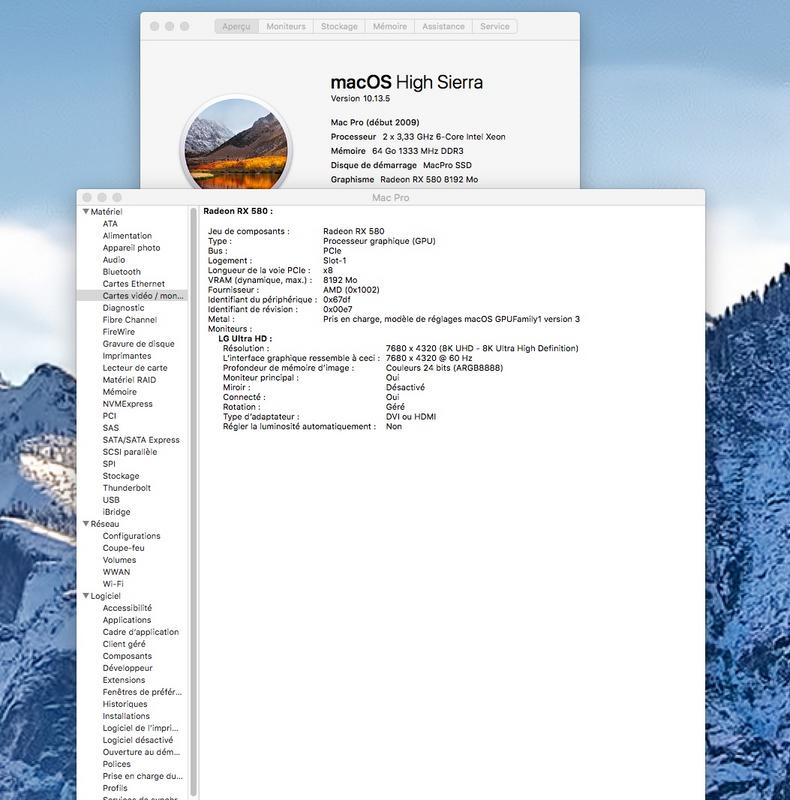This screenshot has height=800, width=790.
Task: Select Développeur under Logiciel
Action: [x=127, y=668]
